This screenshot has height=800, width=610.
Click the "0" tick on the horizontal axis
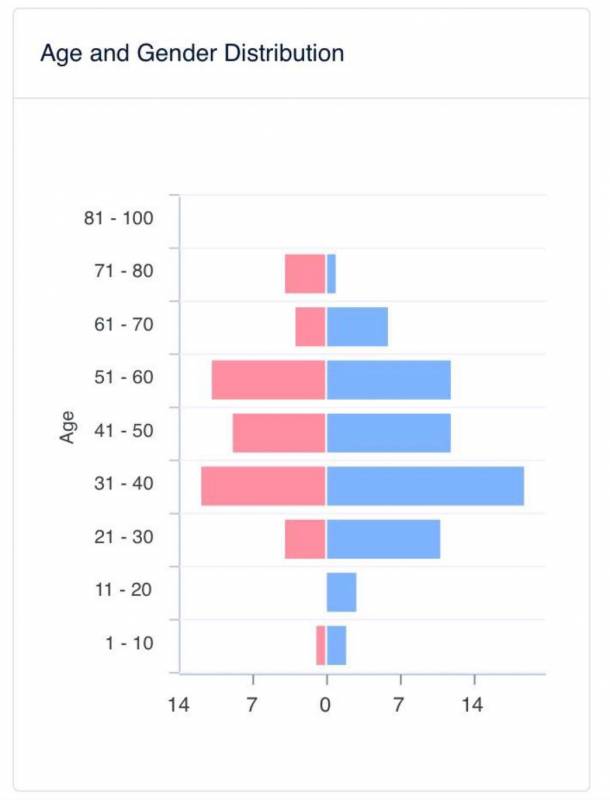(x=325, y=706)
